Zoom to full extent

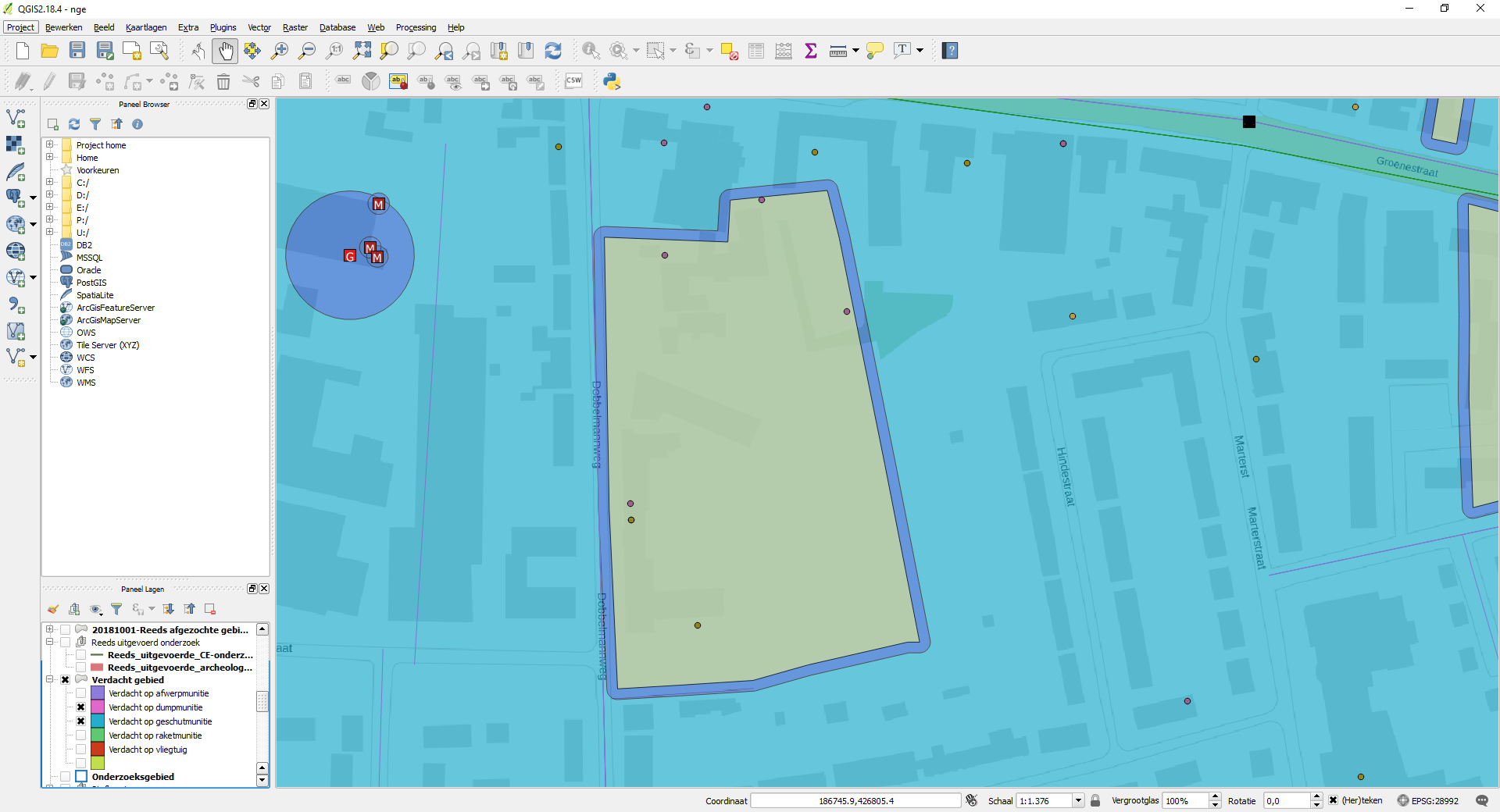[362, 51]
